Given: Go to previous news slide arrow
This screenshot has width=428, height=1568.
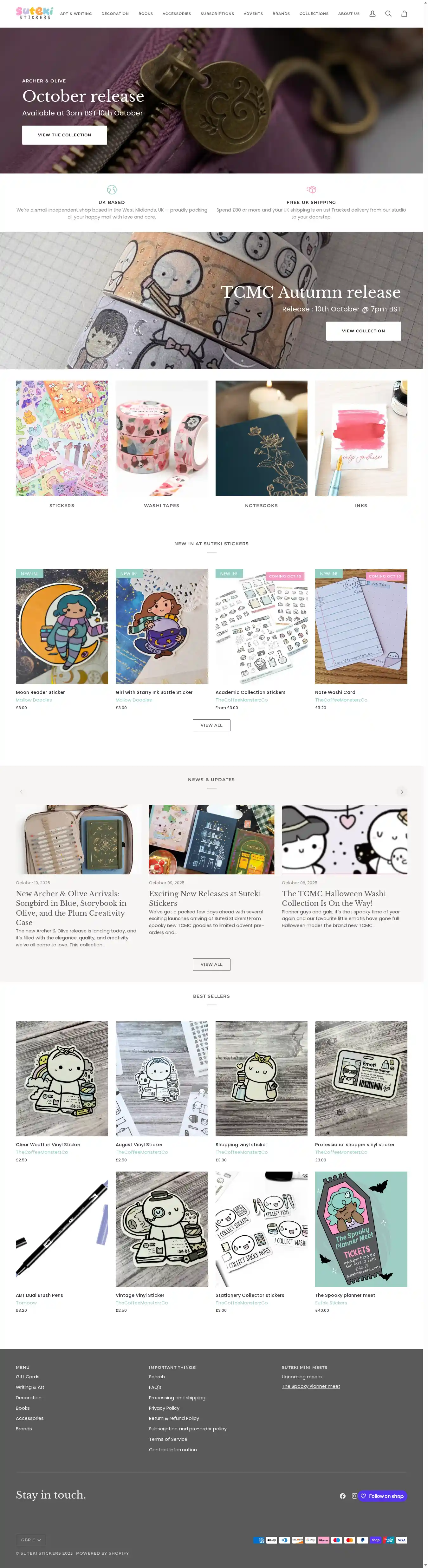Looking at the screenshot, I should point(21,791).
